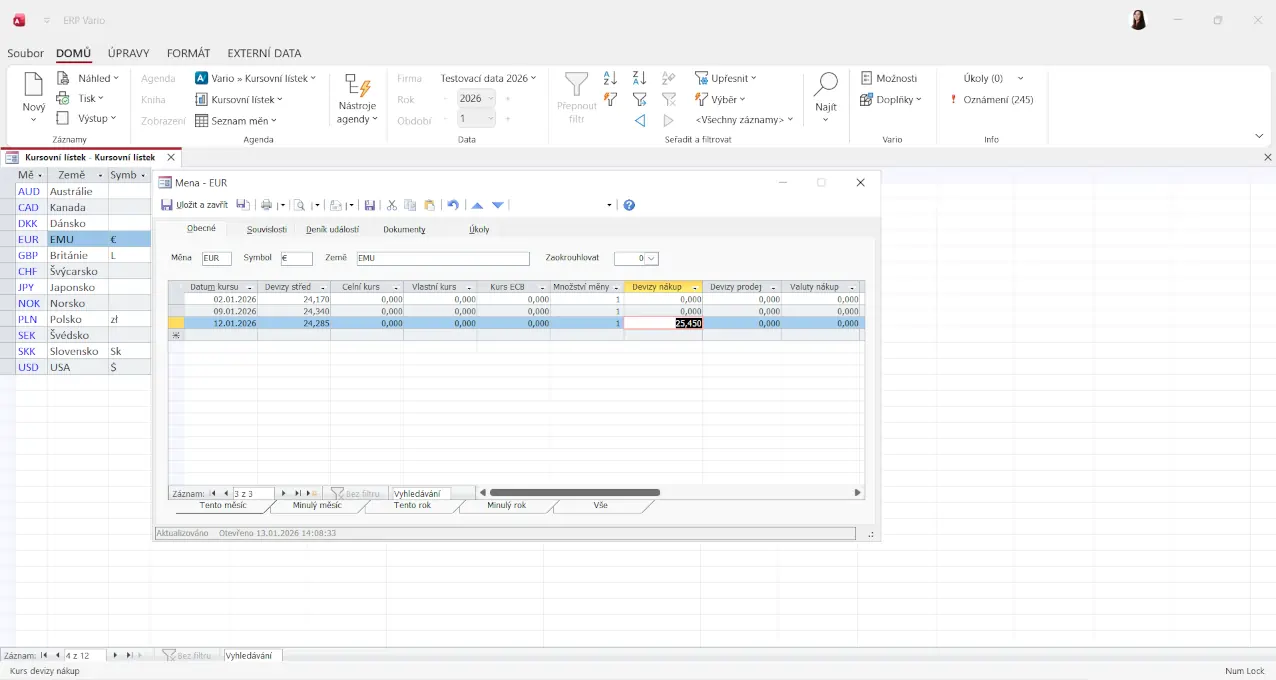Image resolution: width=1276 pixels, height=680 pixels.
Task: Click the Možnosti button
Action: pos(888,78)
